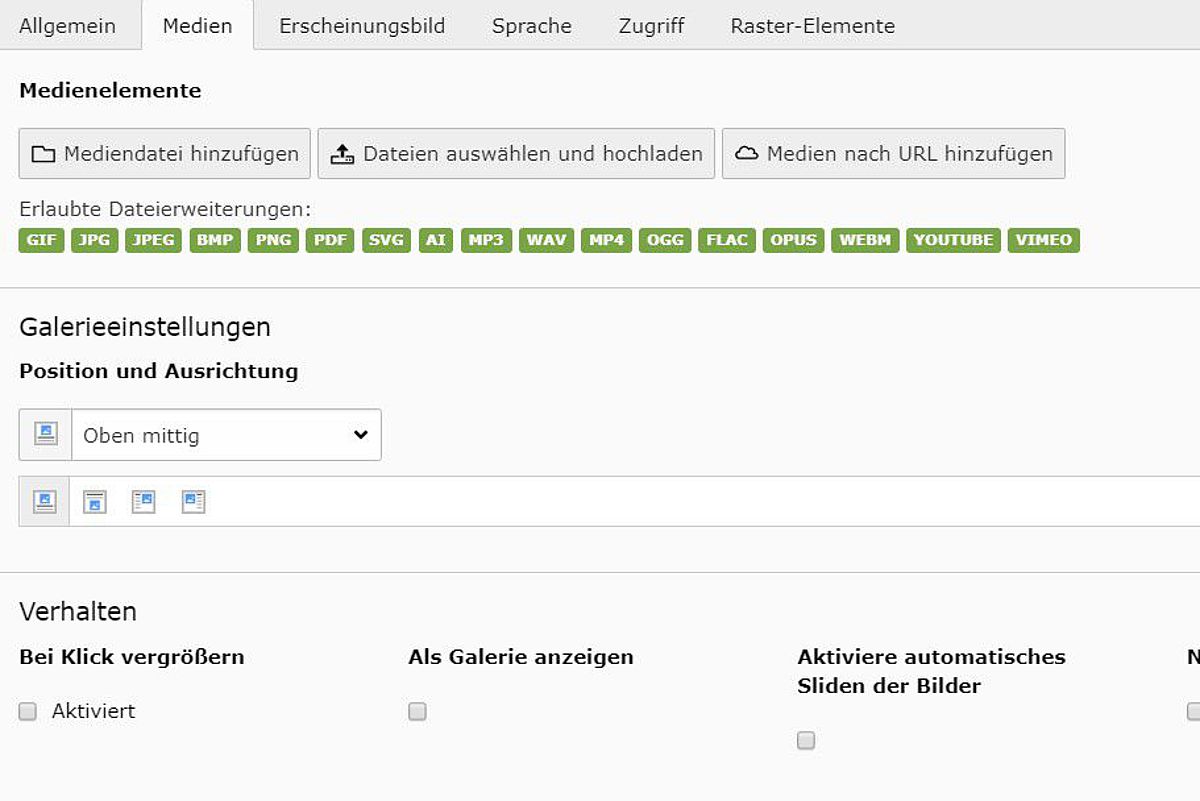The image size is (1200, 801).
Task: Select the in-text left alignment icon
Action: 194,501
